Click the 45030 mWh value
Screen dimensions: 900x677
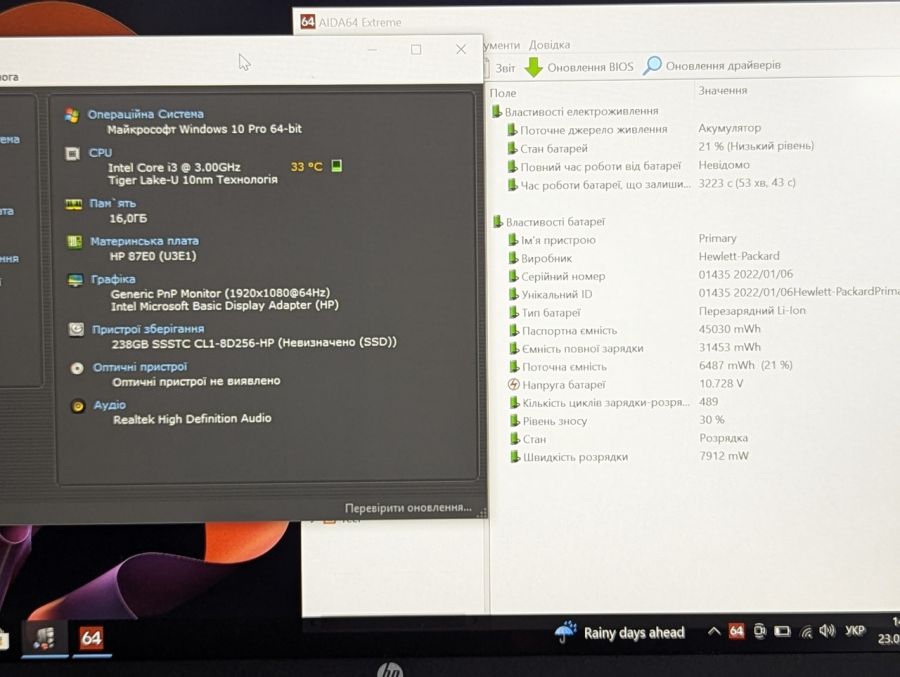729,329
